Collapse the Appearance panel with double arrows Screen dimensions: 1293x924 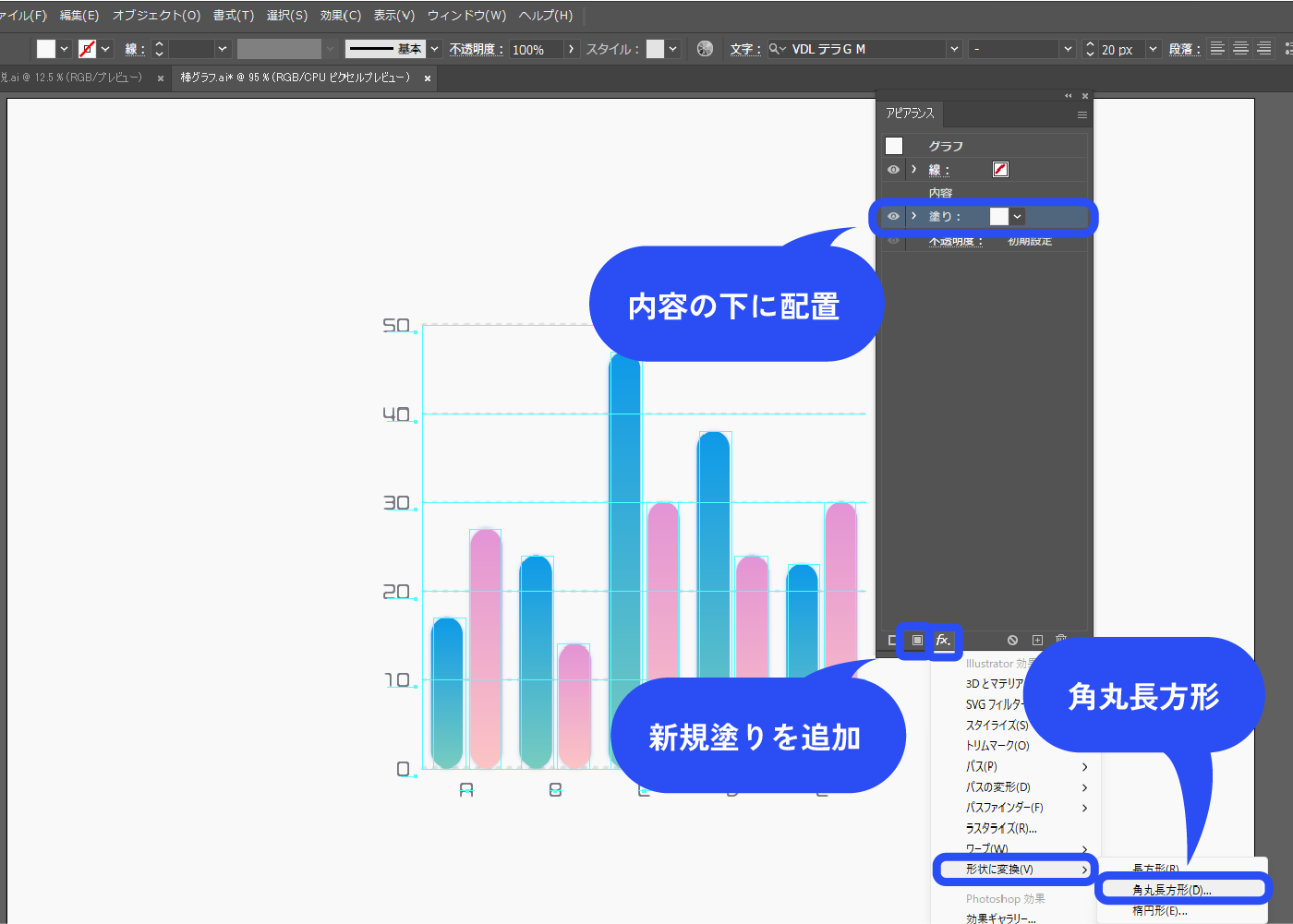1069,95
